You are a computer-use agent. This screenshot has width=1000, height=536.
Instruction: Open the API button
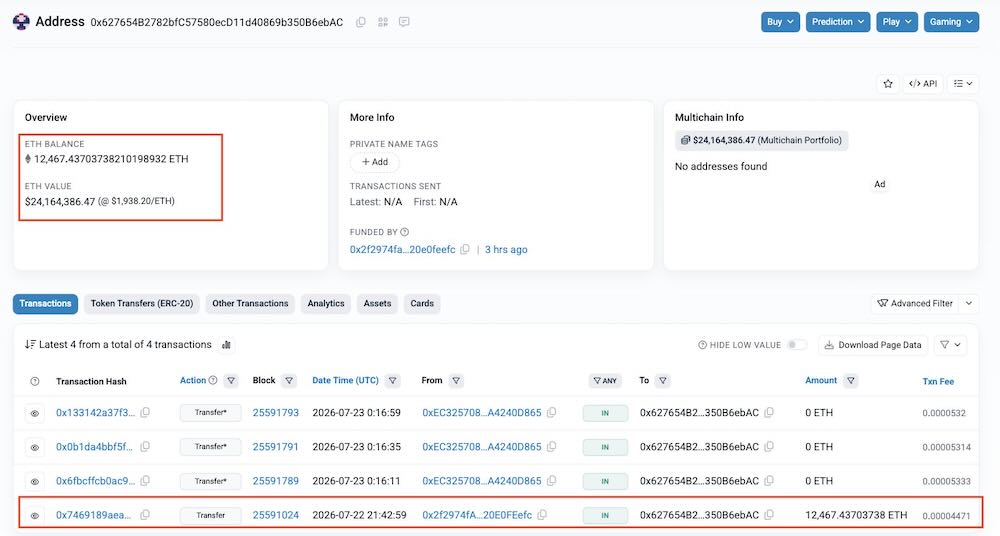923,84
